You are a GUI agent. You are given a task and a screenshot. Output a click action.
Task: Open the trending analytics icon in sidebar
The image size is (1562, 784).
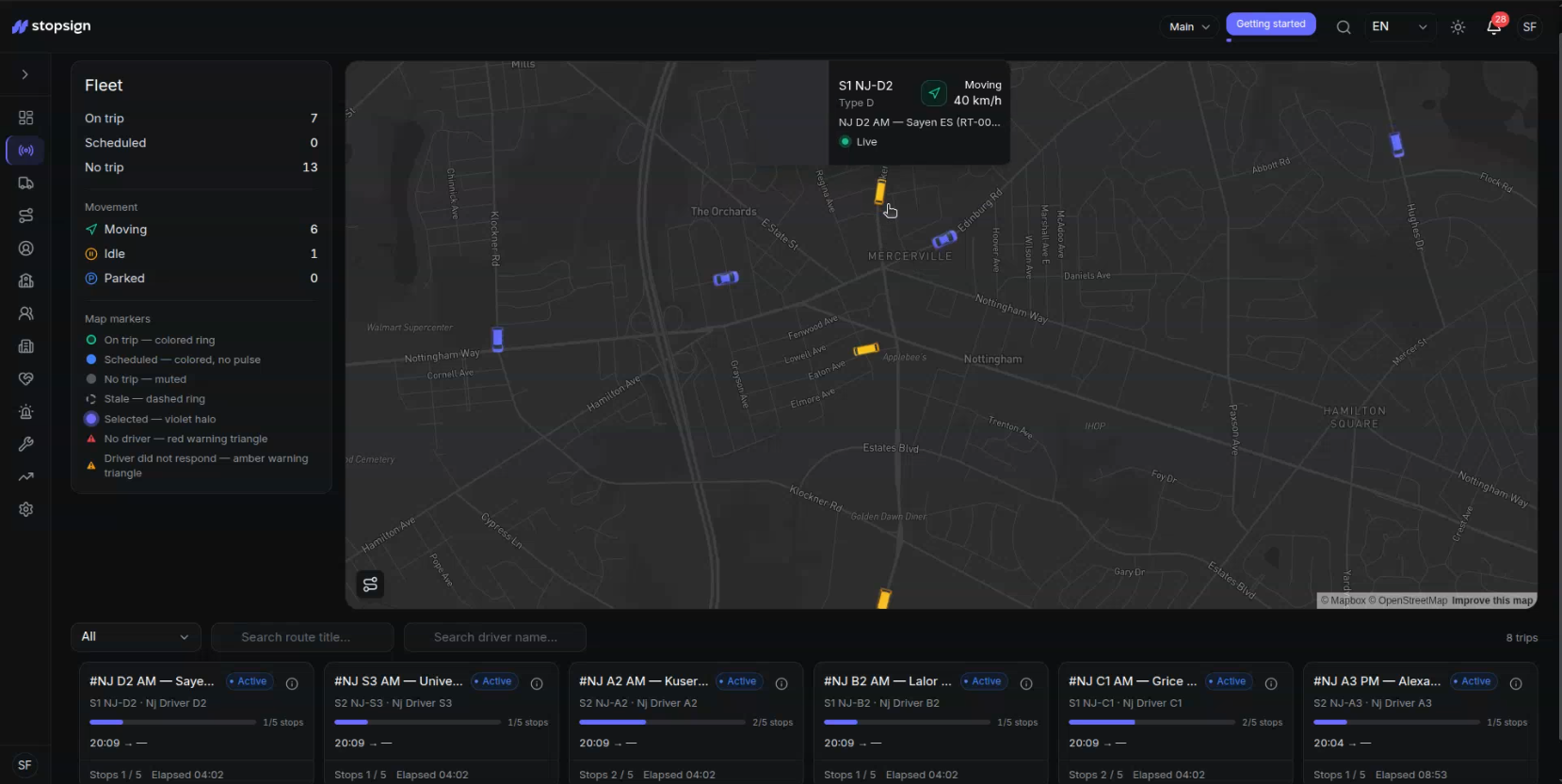pyautogui.click(x=25, y=476)
